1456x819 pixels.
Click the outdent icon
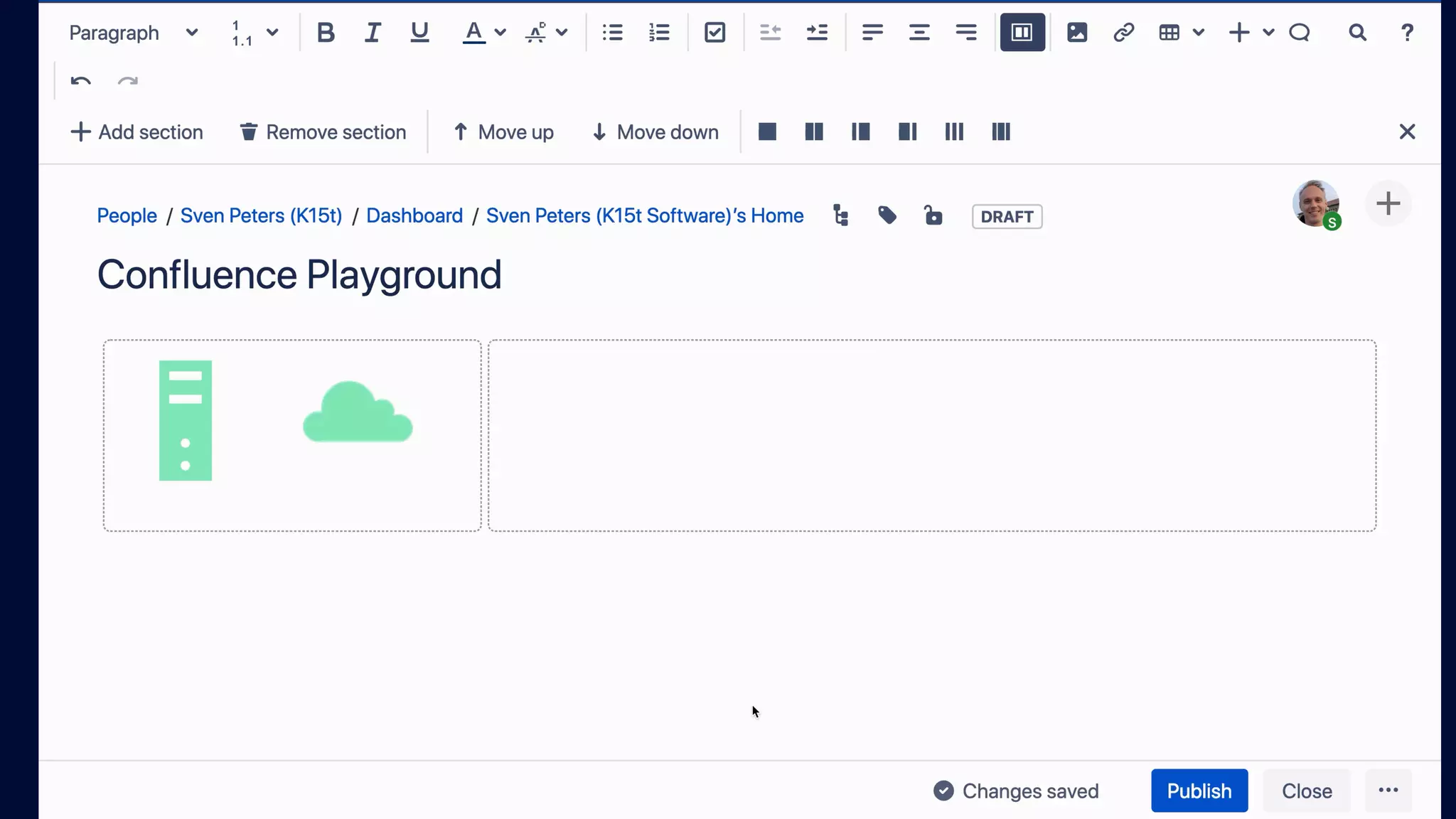(x=770, y=32)
